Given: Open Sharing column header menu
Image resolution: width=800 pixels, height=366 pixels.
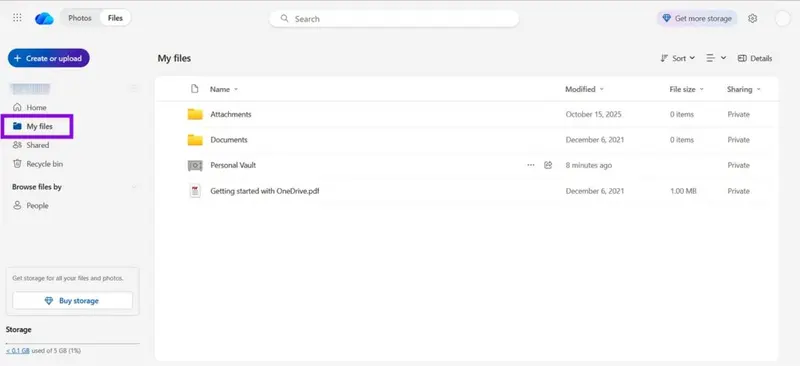Looking at the screenshot, I should (743, 89).
